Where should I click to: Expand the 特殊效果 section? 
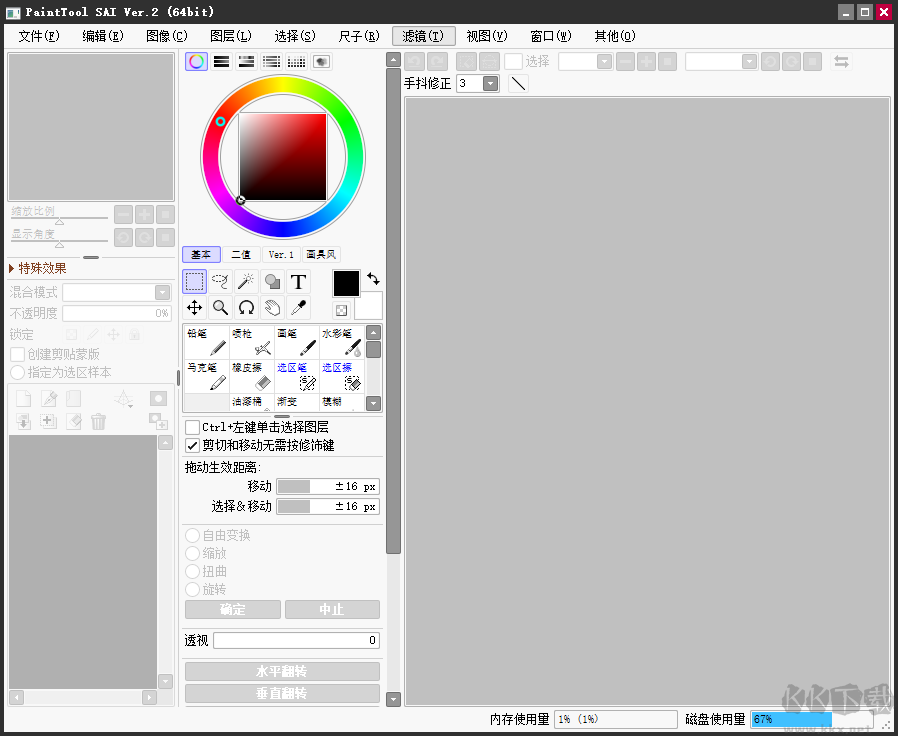(x=38, y=268)
